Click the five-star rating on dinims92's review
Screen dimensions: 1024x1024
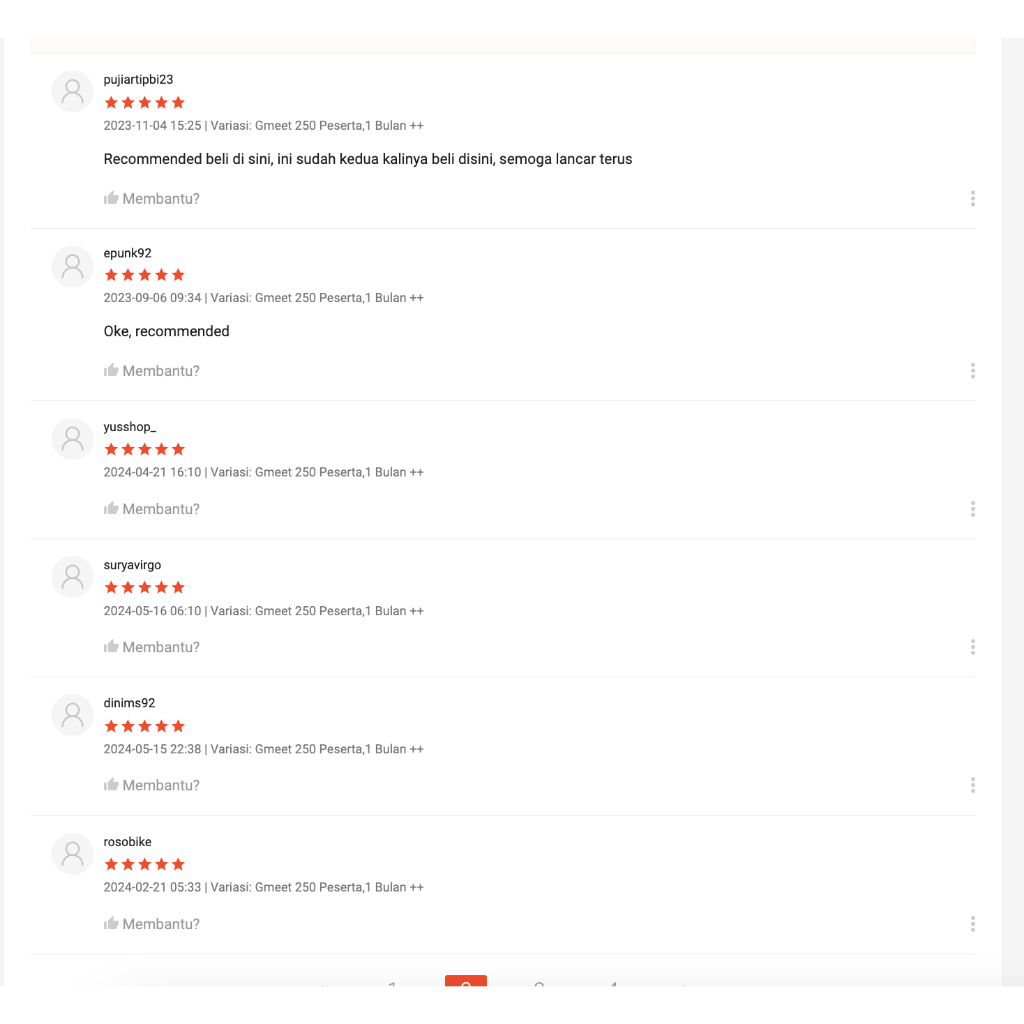pos(145,726)
